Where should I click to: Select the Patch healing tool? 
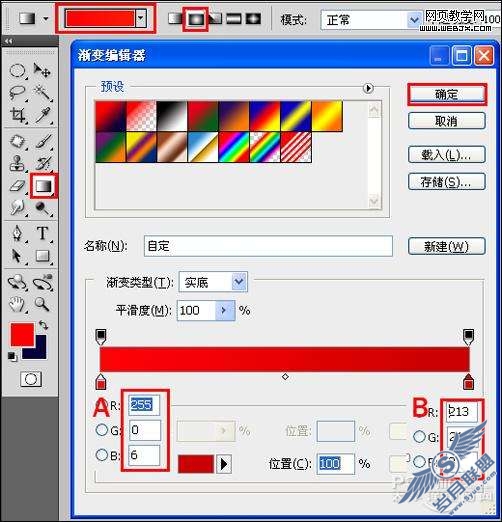coord(17,141)
